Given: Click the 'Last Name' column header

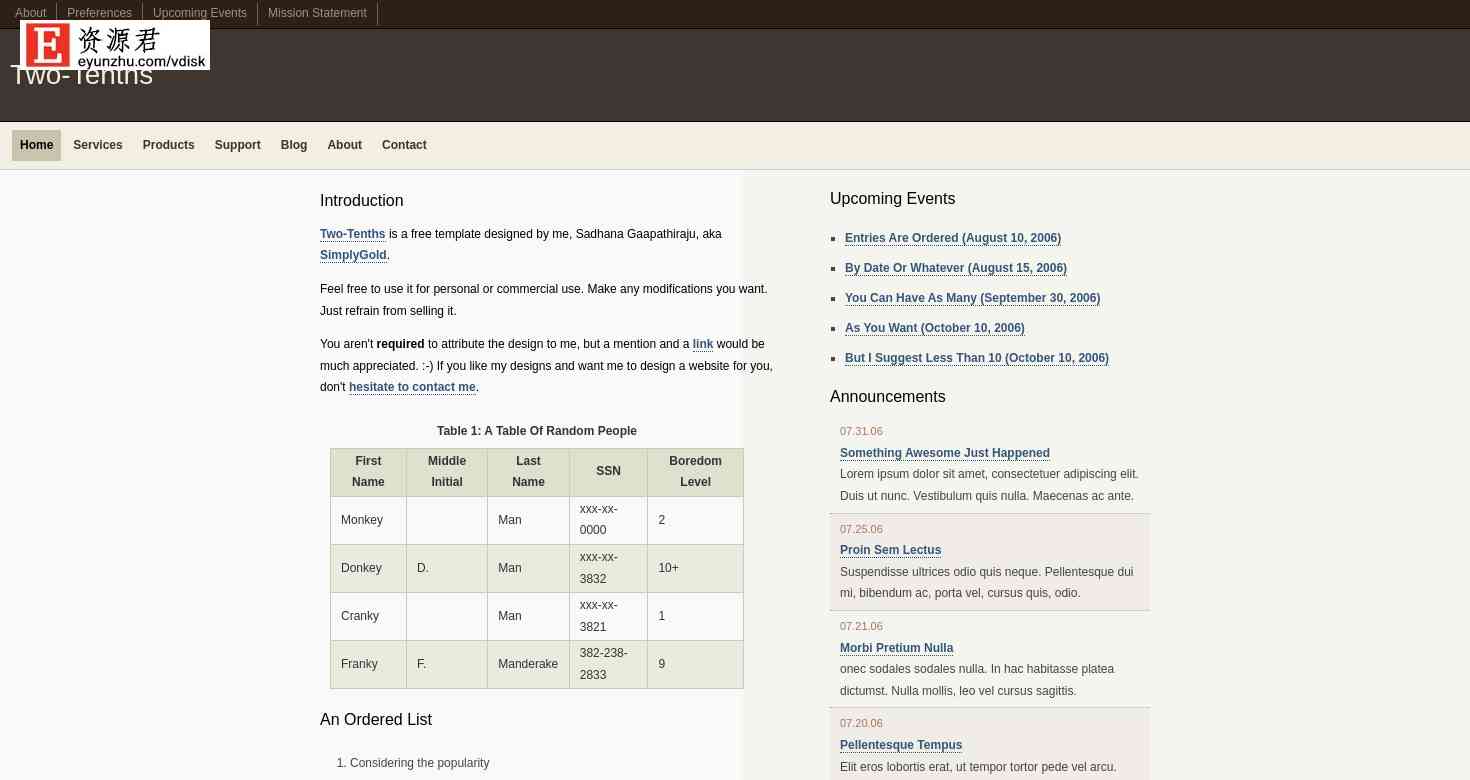Looking at the screenshot, I should [x=528, y=472].
